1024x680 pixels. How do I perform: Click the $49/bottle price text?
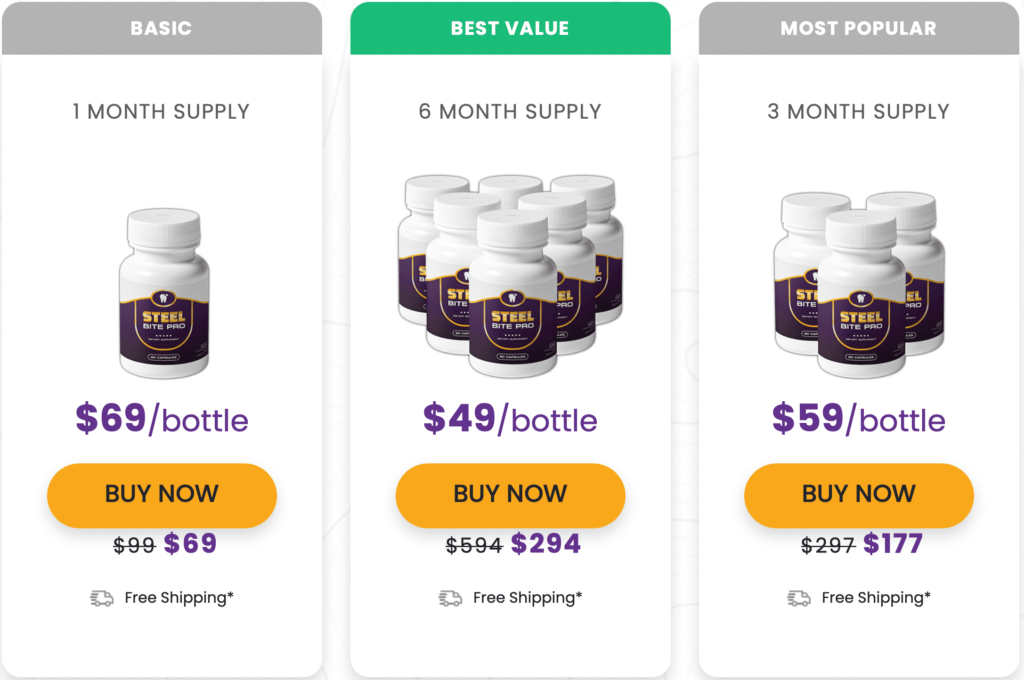click(510, 419)
